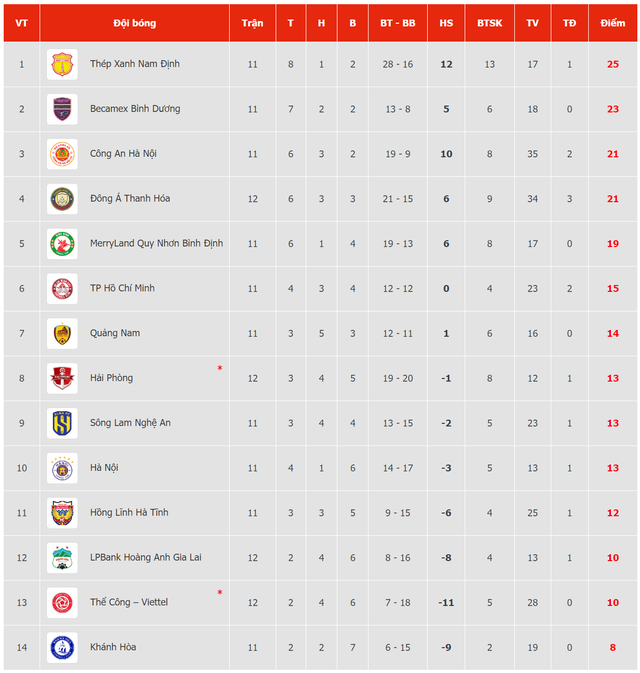Screen dimensions: 640x673
Task: Click the red asterisk beside Hải Phòng
Action: pos(220,368)
